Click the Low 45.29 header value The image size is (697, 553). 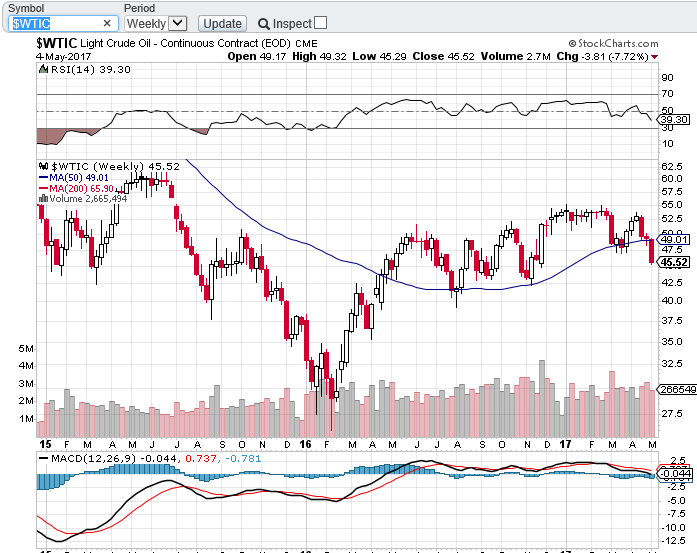tap(379, 56)
